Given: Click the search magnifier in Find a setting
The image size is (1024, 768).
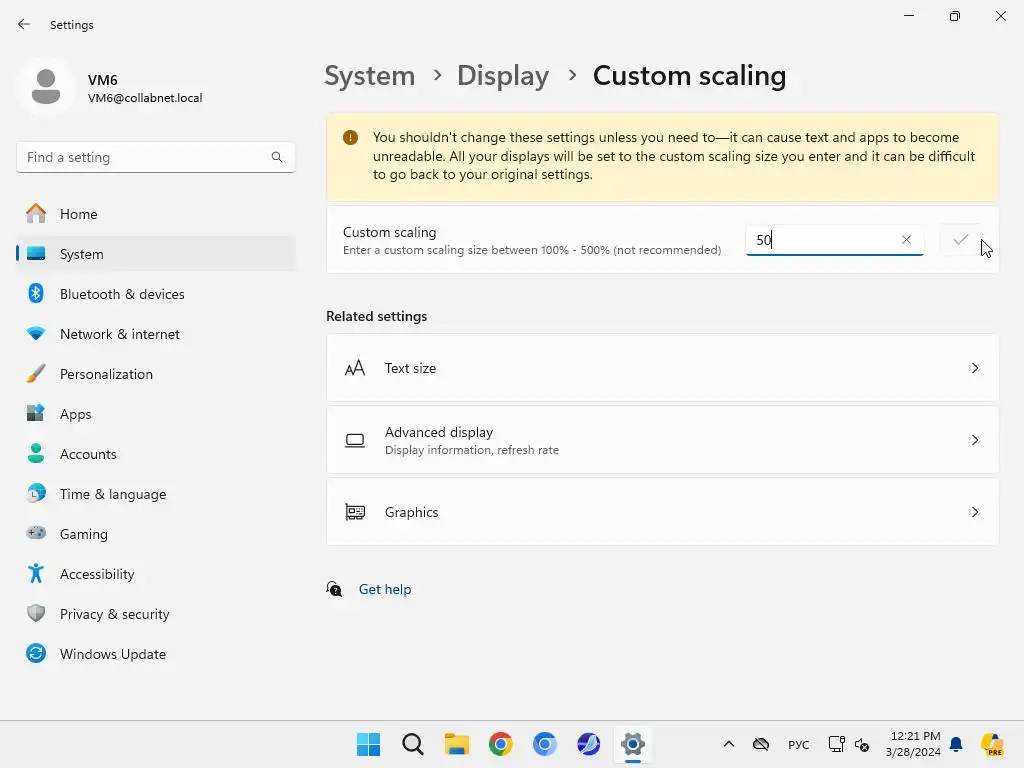Looking at the screenshot, I should click(277, 157).
